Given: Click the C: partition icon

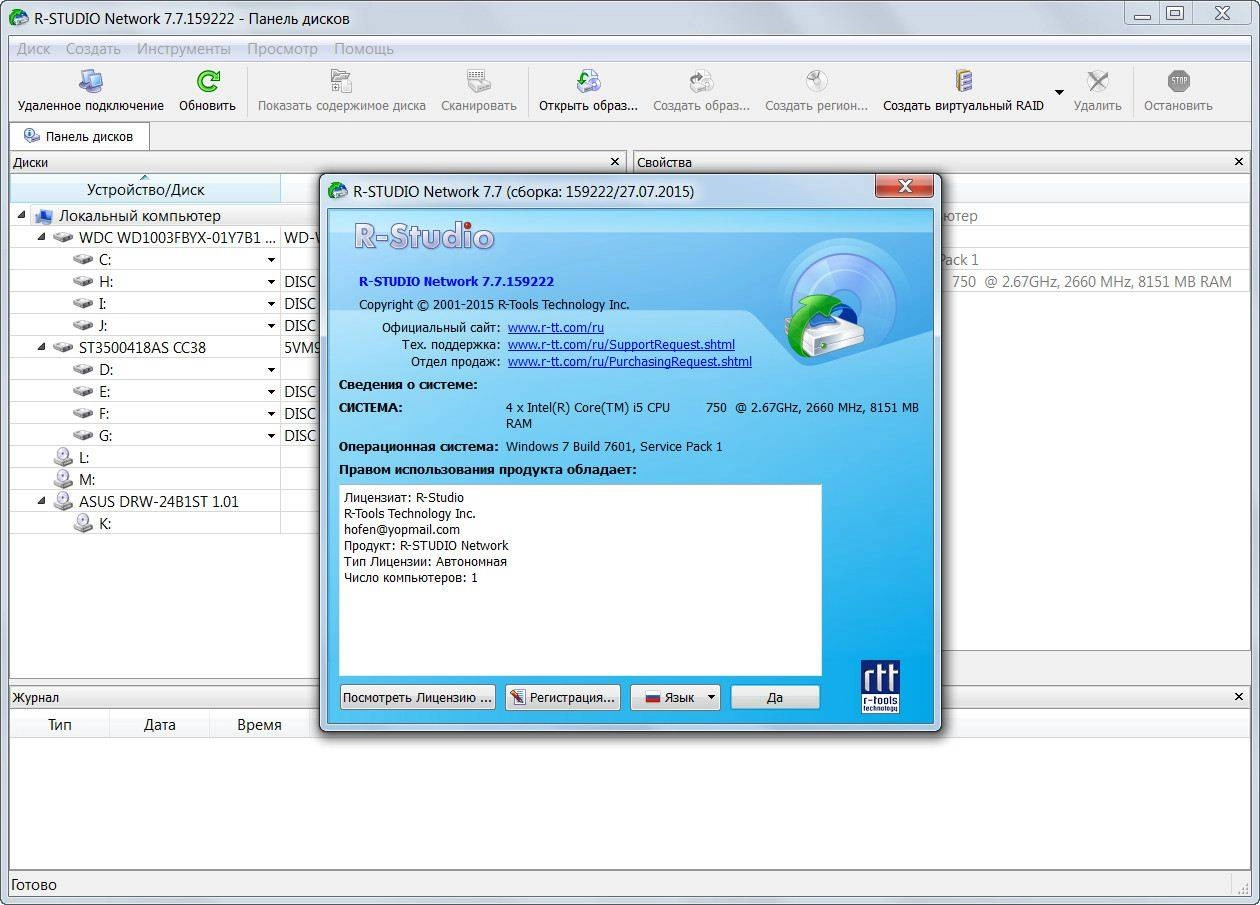Looking at the screenshot, I should pyautogui.click(x=83, y=260).
